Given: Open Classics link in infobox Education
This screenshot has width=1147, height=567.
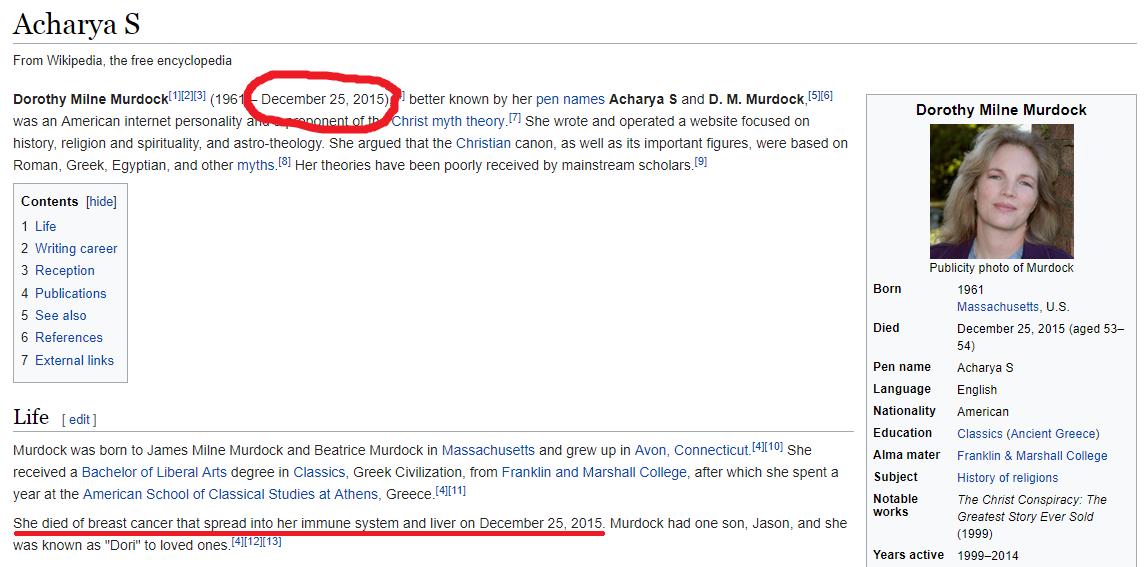Looking at the screenshot, I should pos(979,434).
